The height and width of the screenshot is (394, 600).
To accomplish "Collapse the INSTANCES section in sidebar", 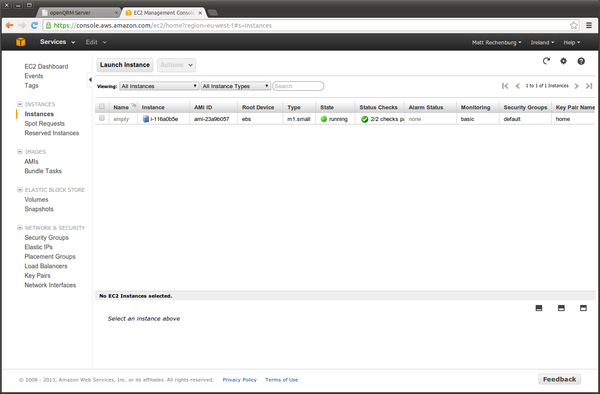I will pos(20,104).
